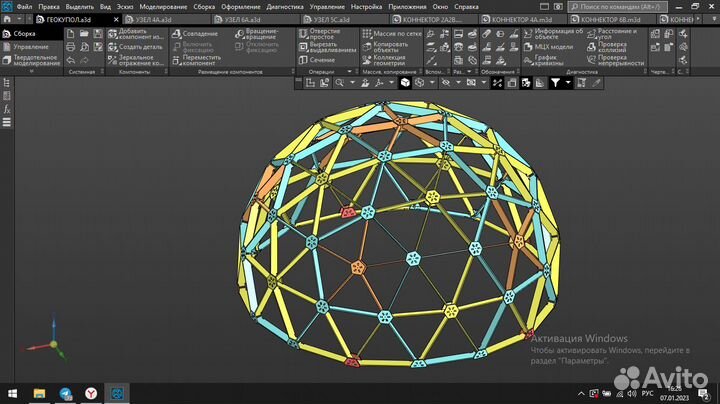Image resolution: width=720 pixels, height=404 pixels.
Task: Open the Диагностика menu
Action: coord(285,7)
